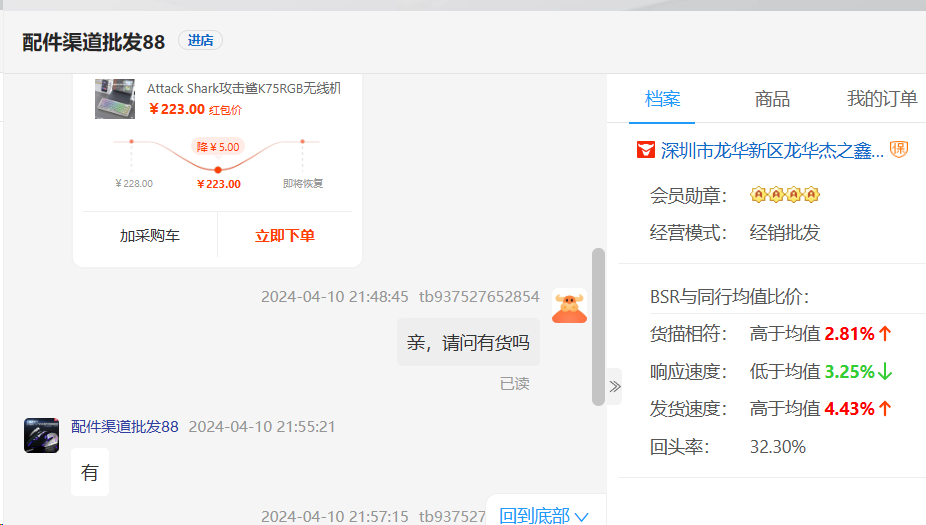Open the Attack Shark keyboard product thumbnail
Screen dimensions: 926x525
pyautogui.click(x=115, y=99)
